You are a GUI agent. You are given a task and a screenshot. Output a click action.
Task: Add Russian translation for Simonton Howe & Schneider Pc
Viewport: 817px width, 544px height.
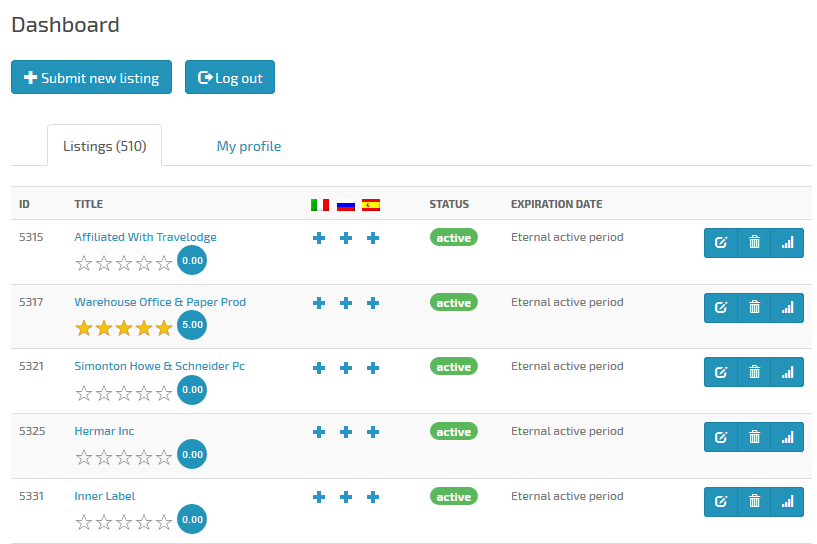click(346, 368)
